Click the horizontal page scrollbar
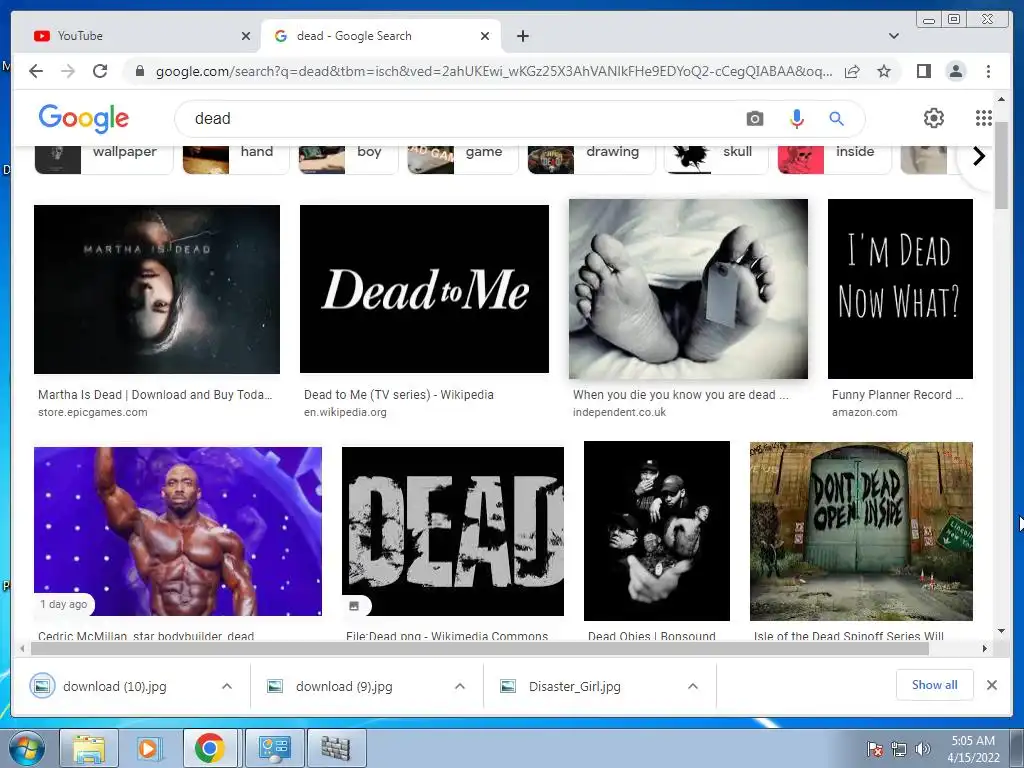Image resolution: width=1024 pixels, height=768 pixels. 479,648
